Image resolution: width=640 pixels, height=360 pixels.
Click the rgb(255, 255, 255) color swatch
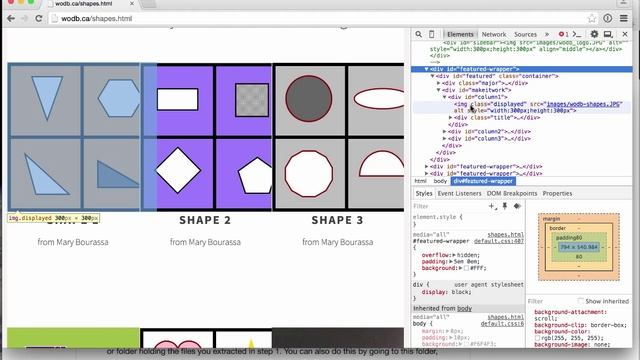pos(537,338)
